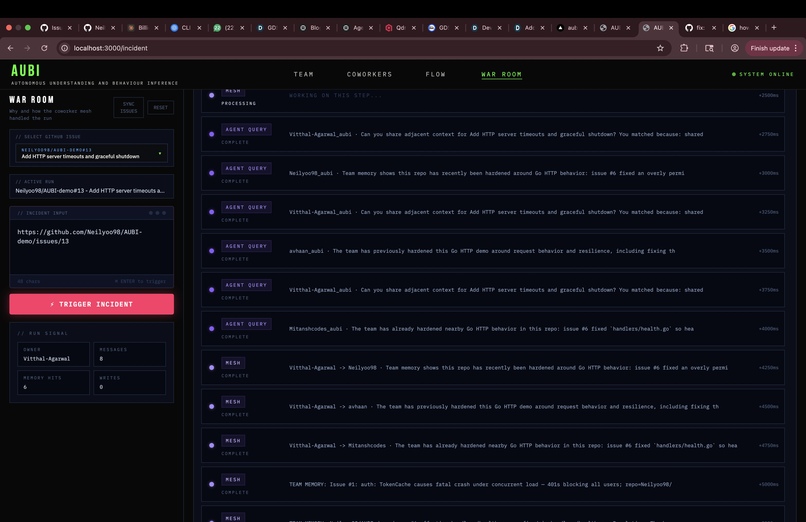Select the avhaan_aubi agent query row
806x522 pixels.
493,251
